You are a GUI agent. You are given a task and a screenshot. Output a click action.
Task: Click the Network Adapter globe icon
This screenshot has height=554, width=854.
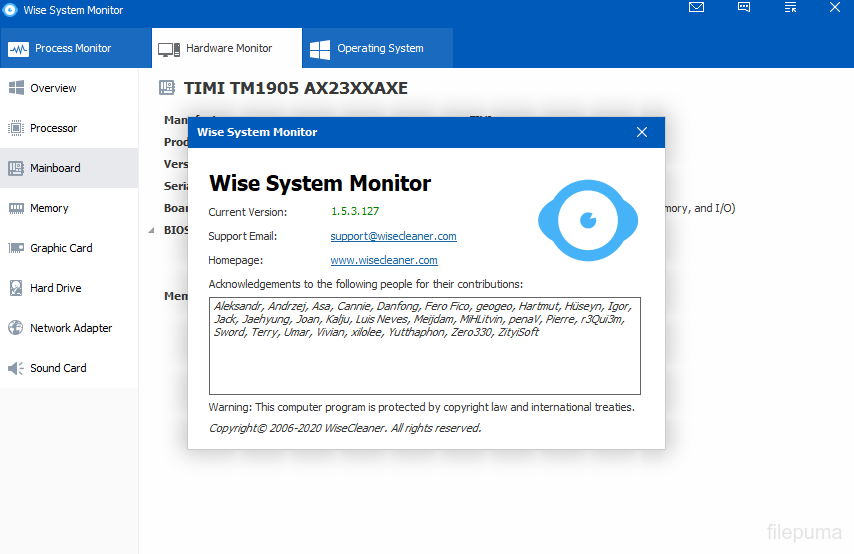[x=16, y=328]
